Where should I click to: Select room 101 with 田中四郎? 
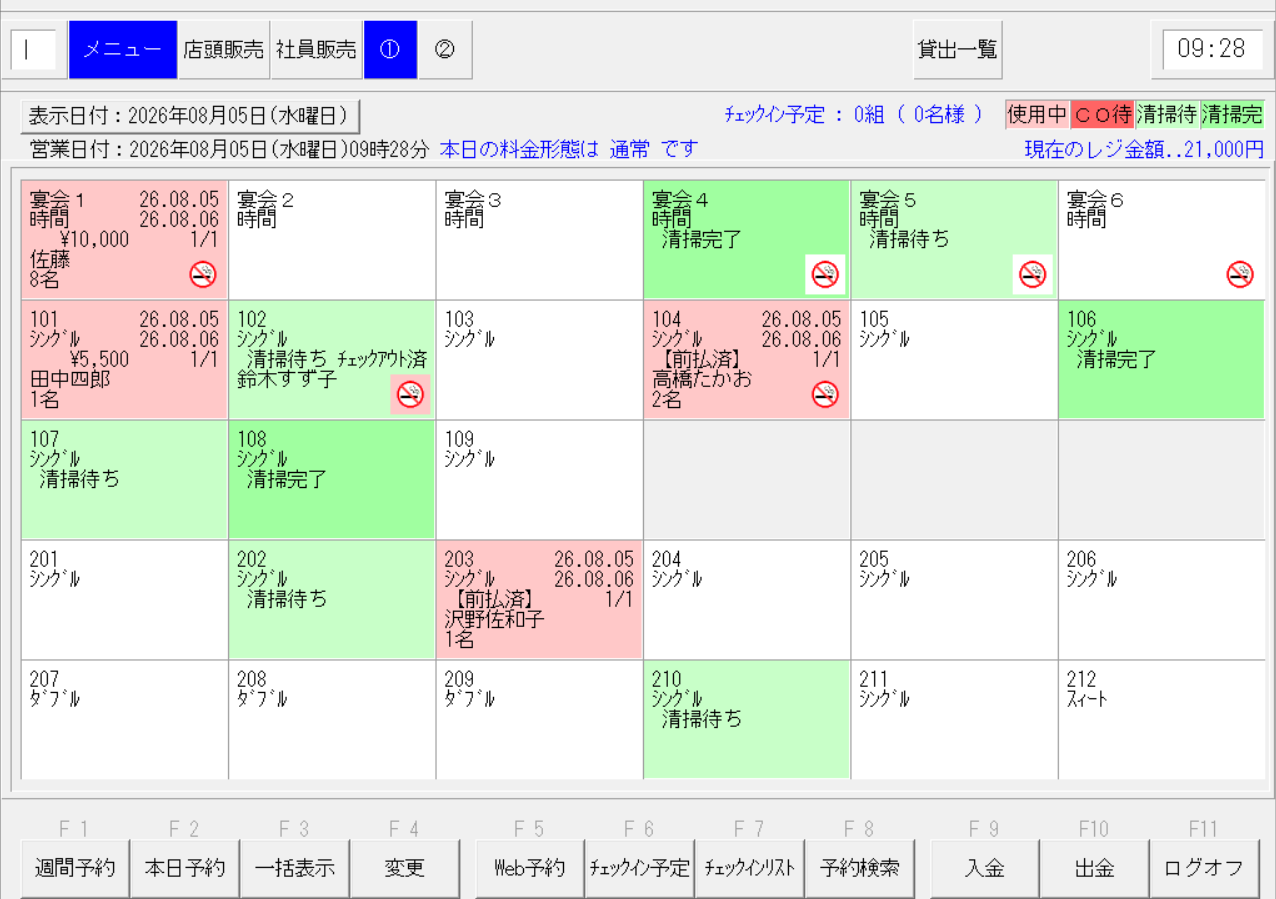point(124,360)
